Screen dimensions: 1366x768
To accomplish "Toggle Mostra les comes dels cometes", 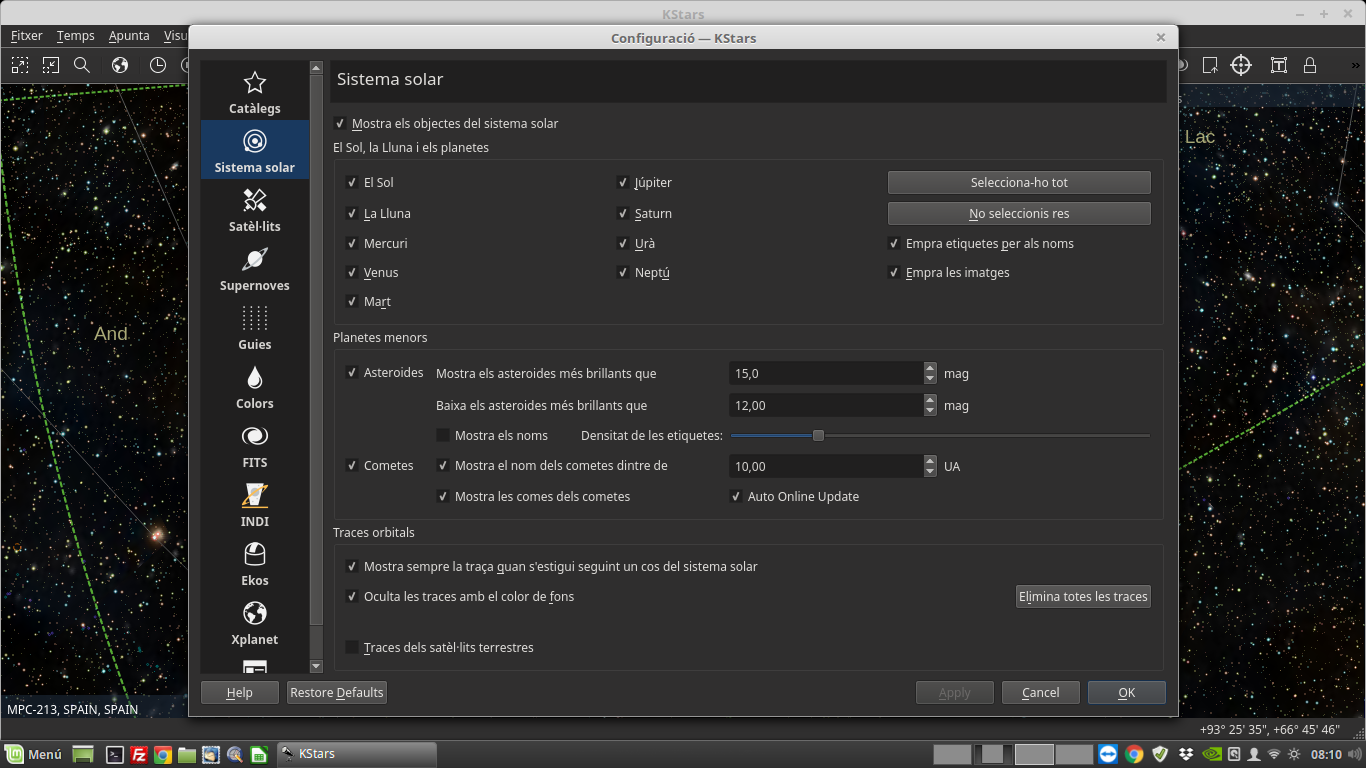I will click(x=534, y=497).
